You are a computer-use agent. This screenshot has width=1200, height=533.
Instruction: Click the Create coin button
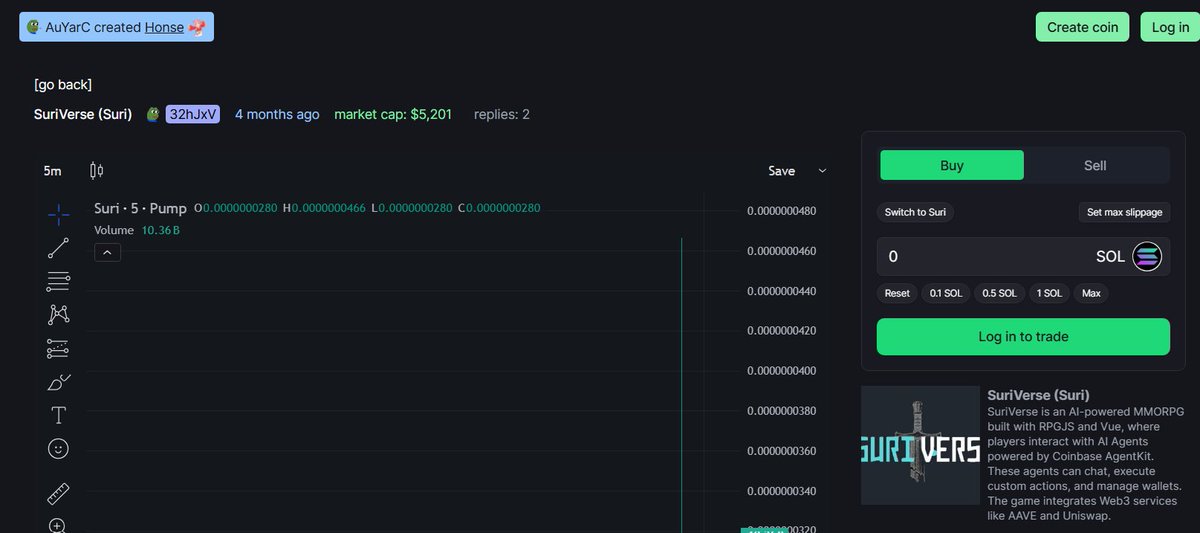tap(1082, 27)
